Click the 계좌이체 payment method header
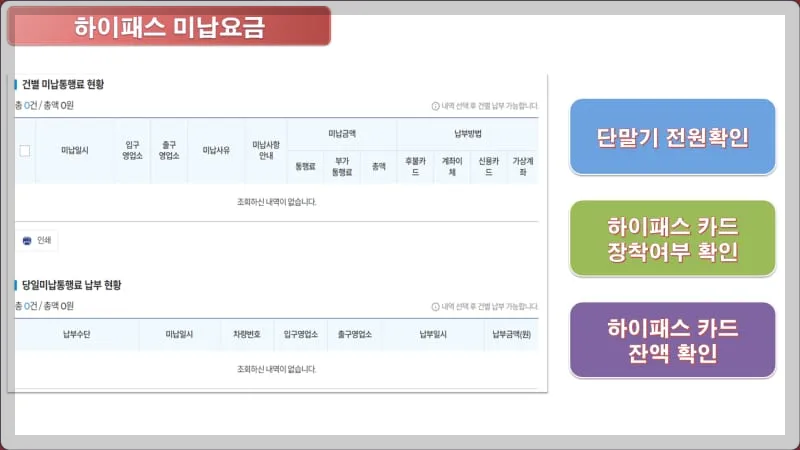The width and height of the screenshot is (800, 450). tap(452, 167)
